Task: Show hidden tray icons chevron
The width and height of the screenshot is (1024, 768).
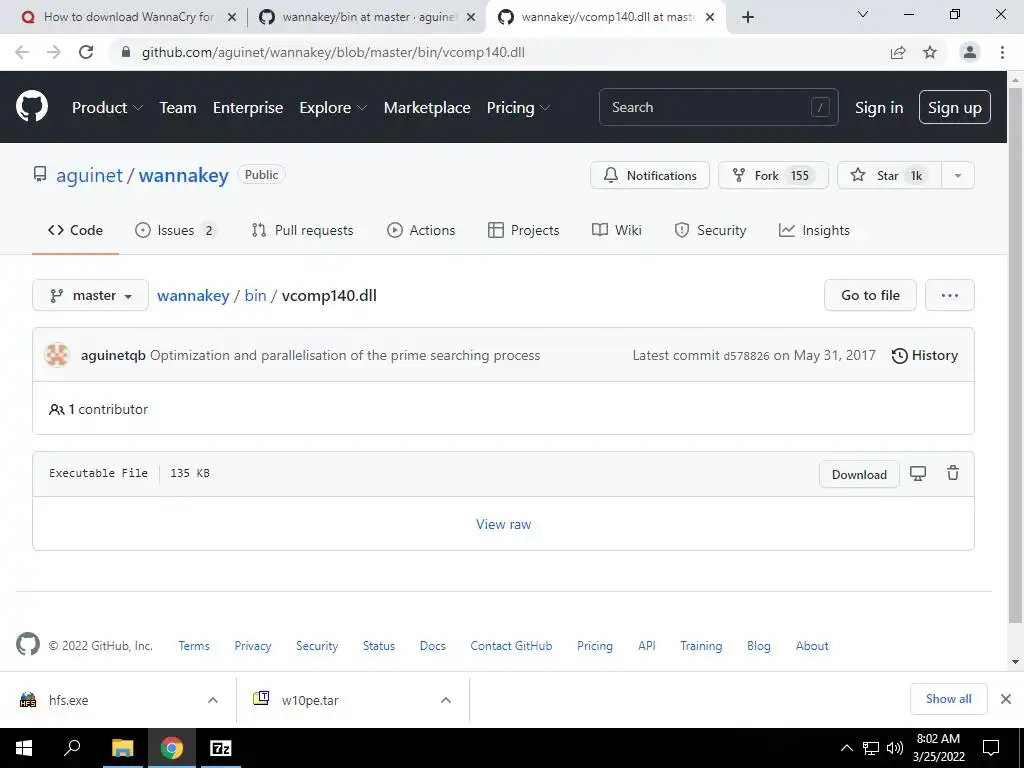Action: (846, 748)
